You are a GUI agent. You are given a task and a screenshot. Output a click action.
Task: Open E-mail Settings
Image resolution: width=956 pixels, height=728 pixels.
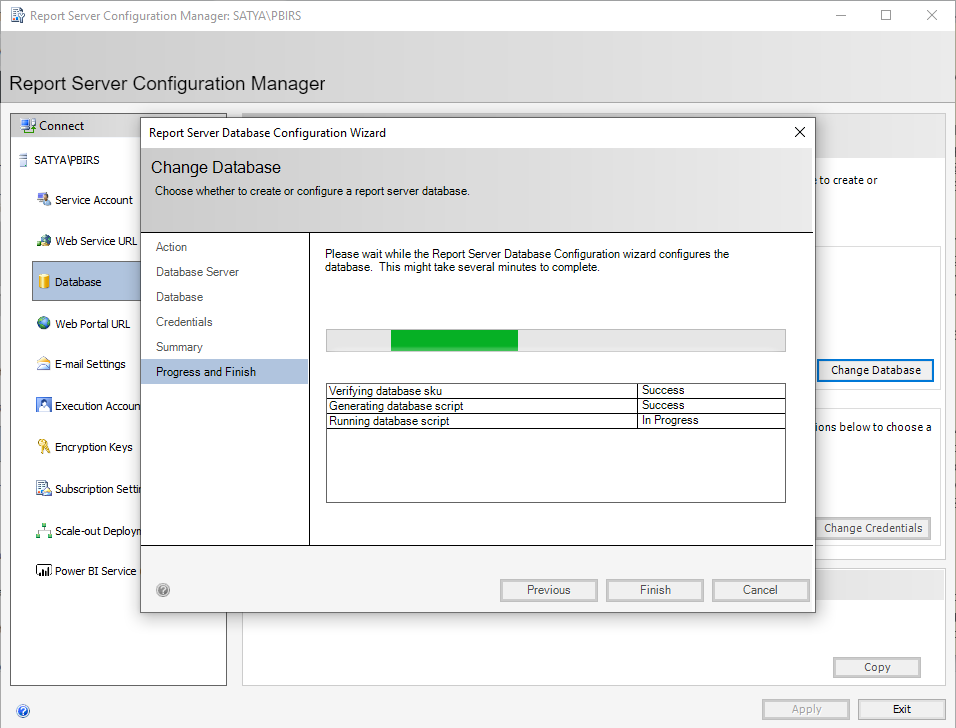pyautogui.click(x=44, y=364)
